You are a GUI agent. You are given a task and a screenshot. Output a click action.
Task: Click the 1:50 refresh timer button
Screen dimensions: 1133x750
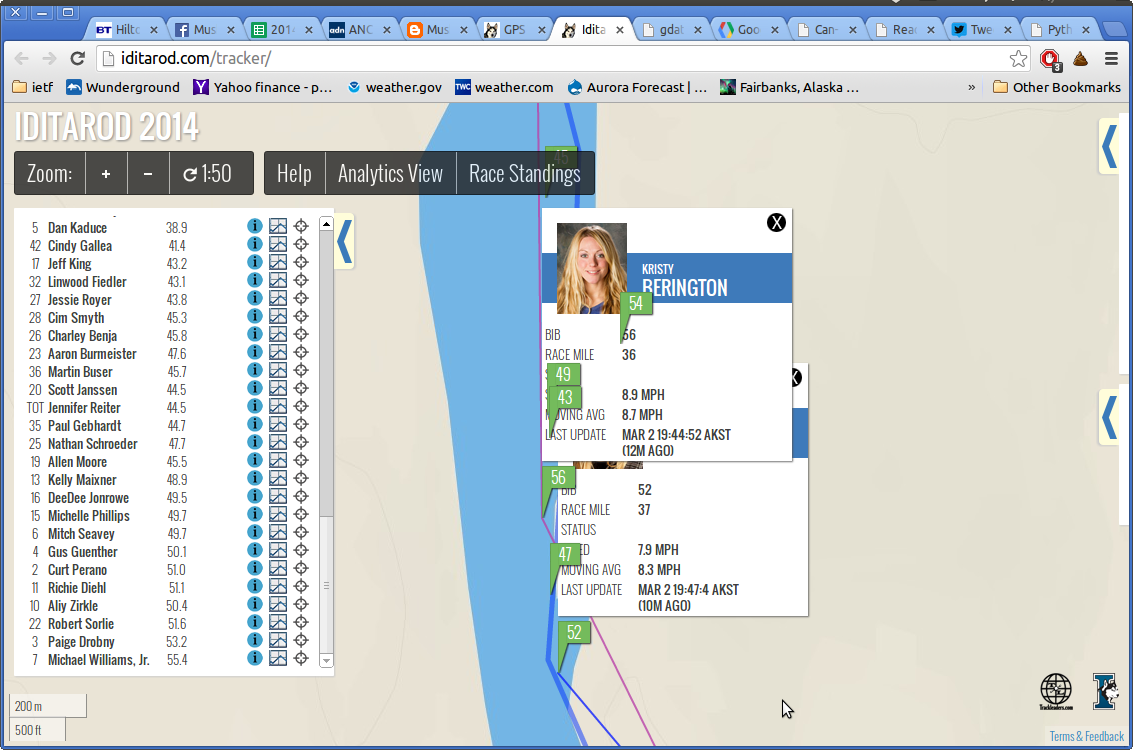(x=211, y=173)
